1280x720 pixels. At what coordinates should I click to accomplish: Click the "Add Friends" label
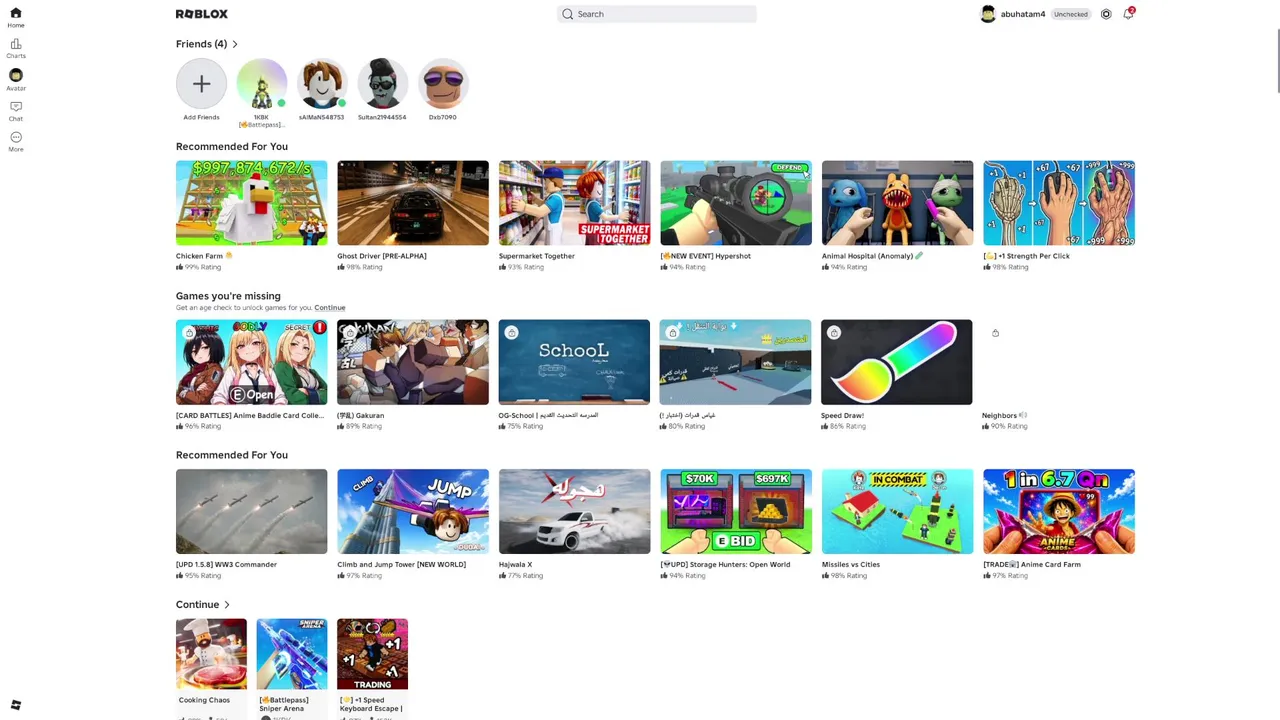click(201, 117)
